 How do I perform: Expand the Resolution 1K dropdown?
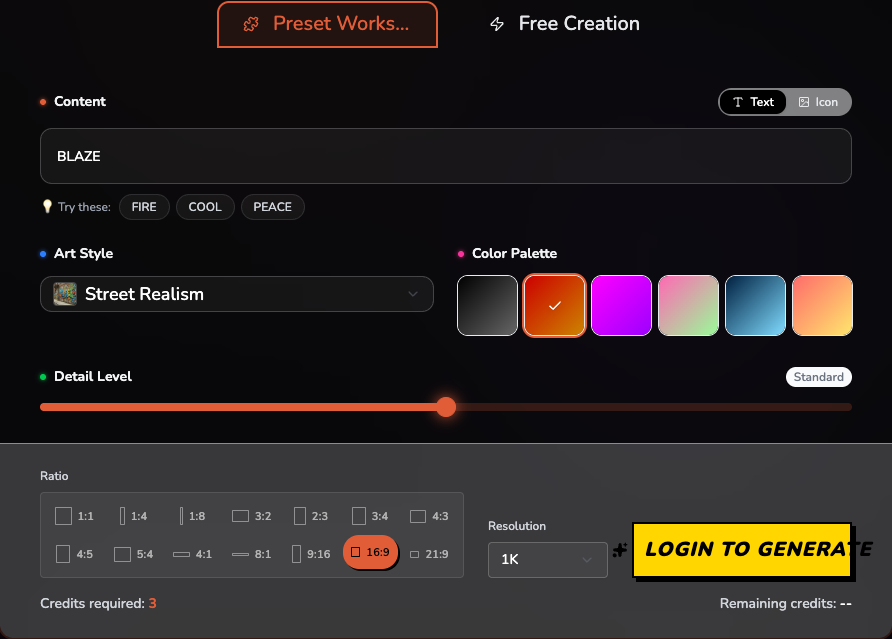[x=547, y=560]
